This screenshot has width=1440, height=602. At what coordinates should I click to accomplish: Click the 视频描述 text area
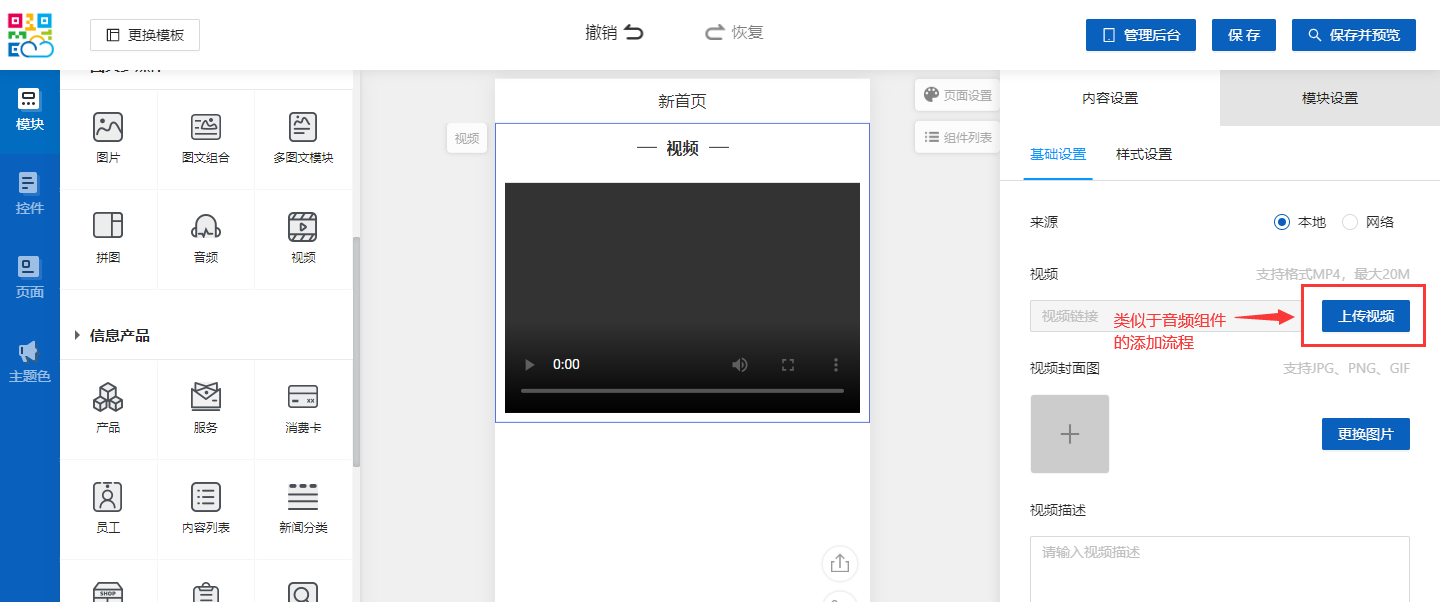click(1219, 568)
